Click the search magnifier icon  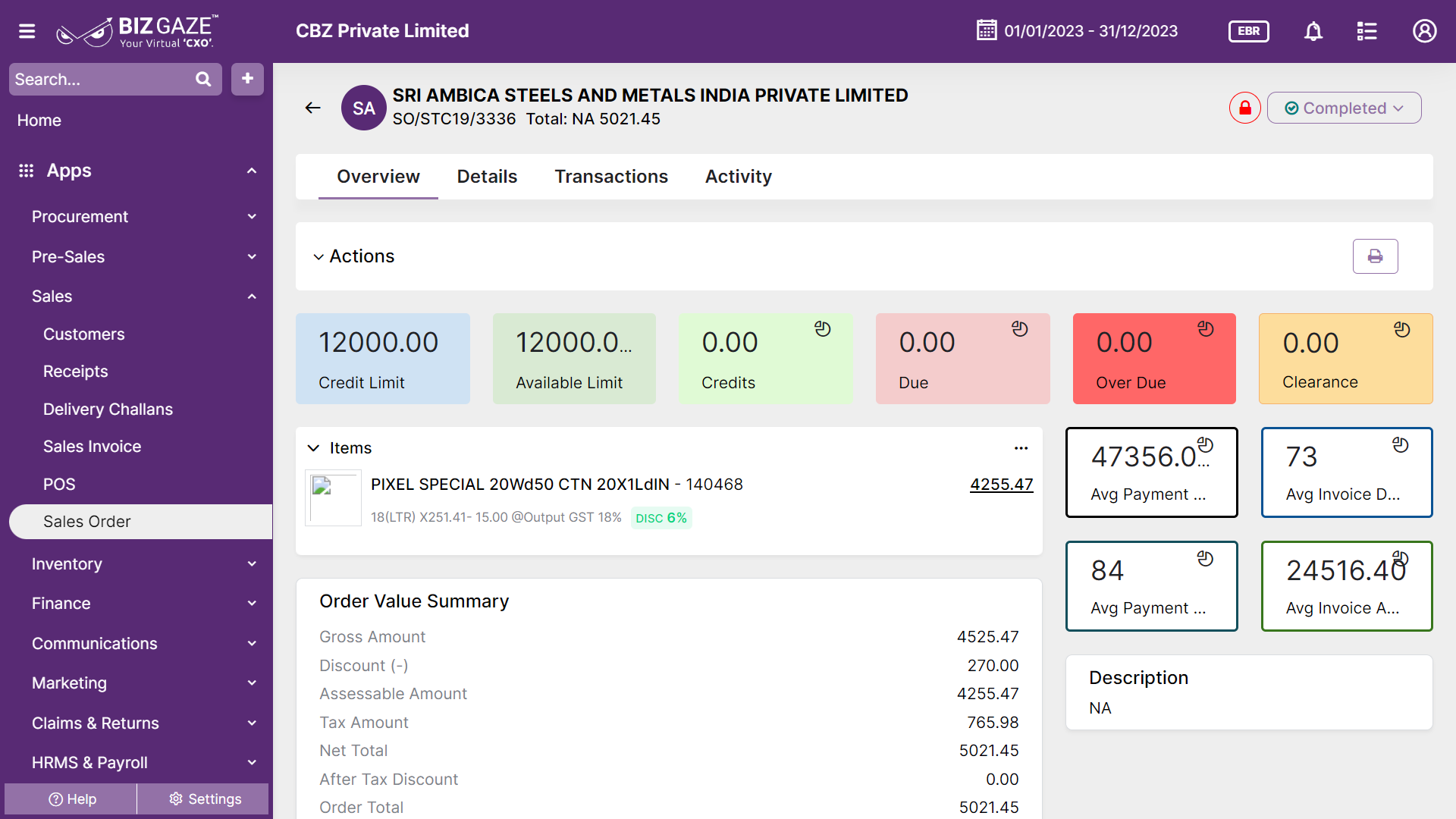(203, 79)
